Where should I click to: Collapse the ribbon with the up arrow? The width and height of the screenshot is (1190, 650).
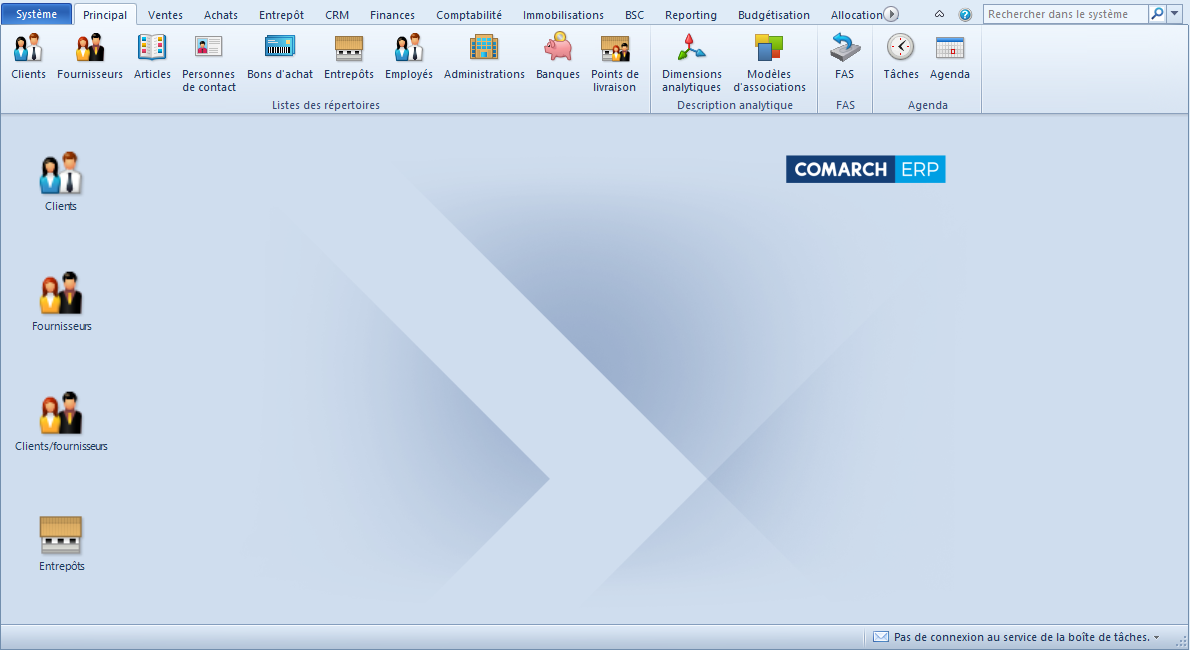(940, 14)
